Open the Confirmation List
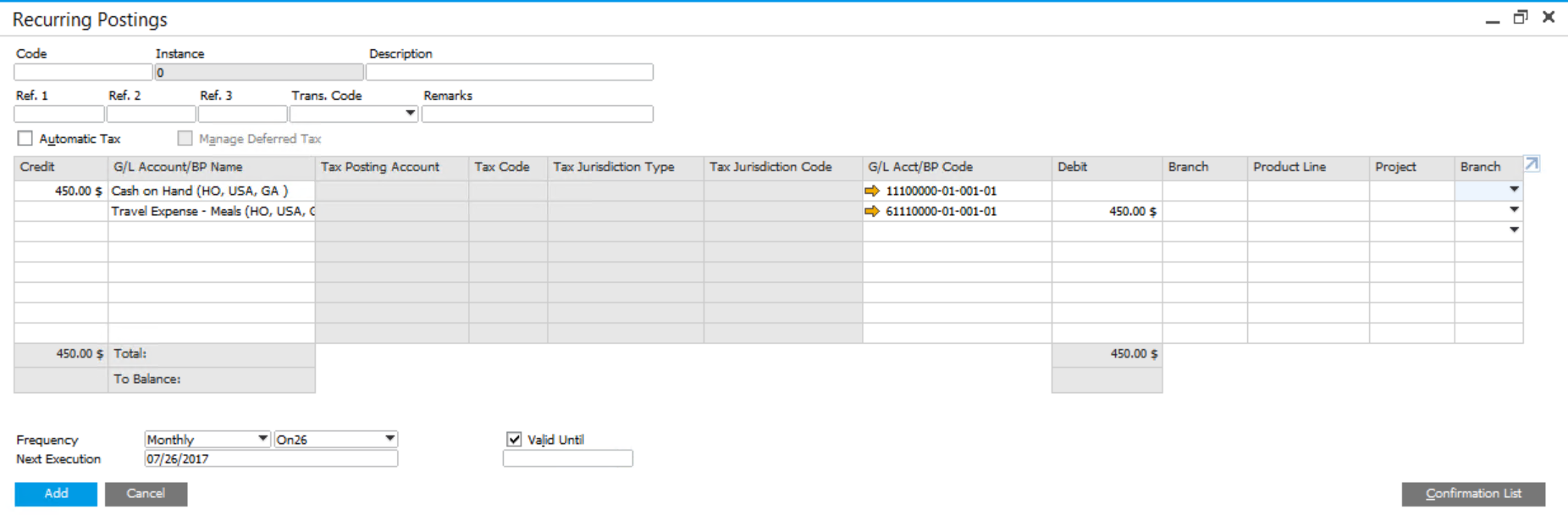The image size is (1568, 515). pyautogui.click(x=1473, y=494)
